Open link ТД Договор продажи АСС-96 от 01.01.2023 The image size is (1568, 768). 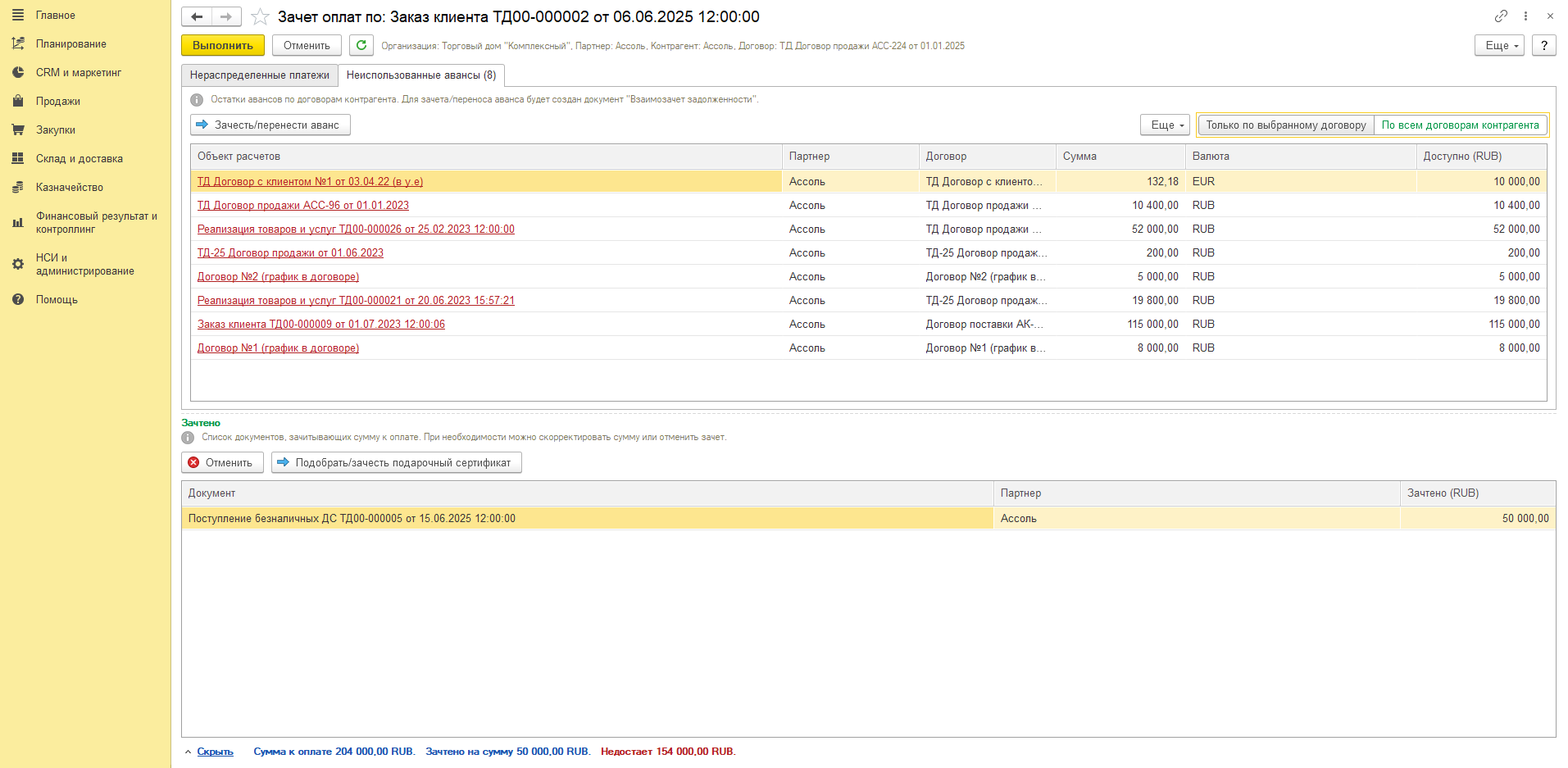click(303, 206)
